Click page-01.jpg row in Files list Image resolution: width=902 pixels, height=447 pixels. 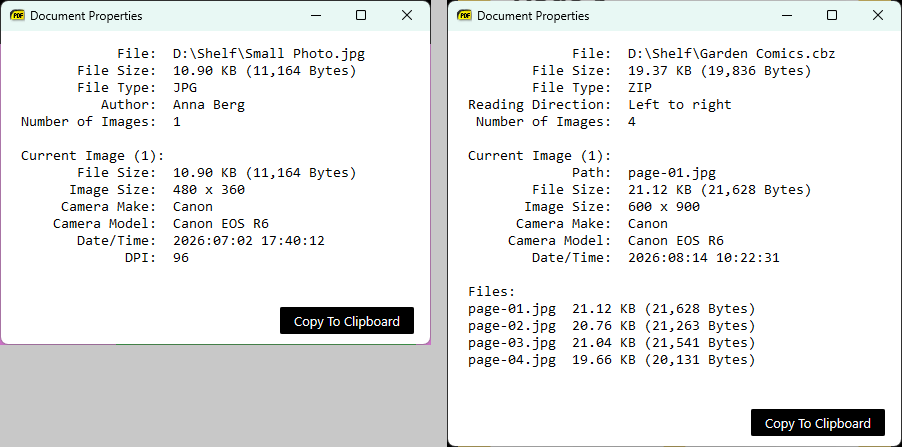(x=611, y=309)
